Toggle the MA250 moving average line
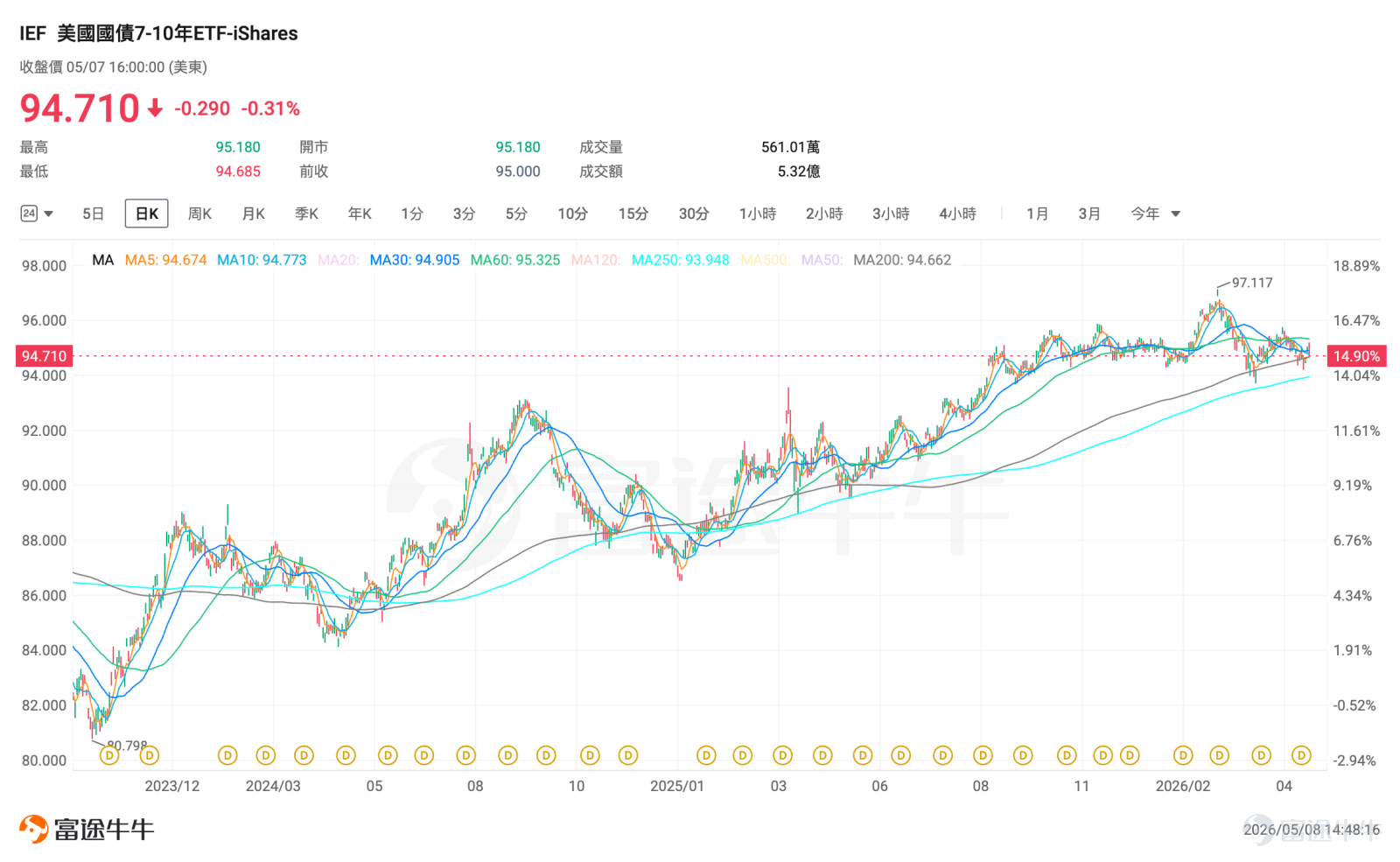Image resolution: width=1400 pixels, height=862 pixels. pyautogui.click(x=681, y=260)
